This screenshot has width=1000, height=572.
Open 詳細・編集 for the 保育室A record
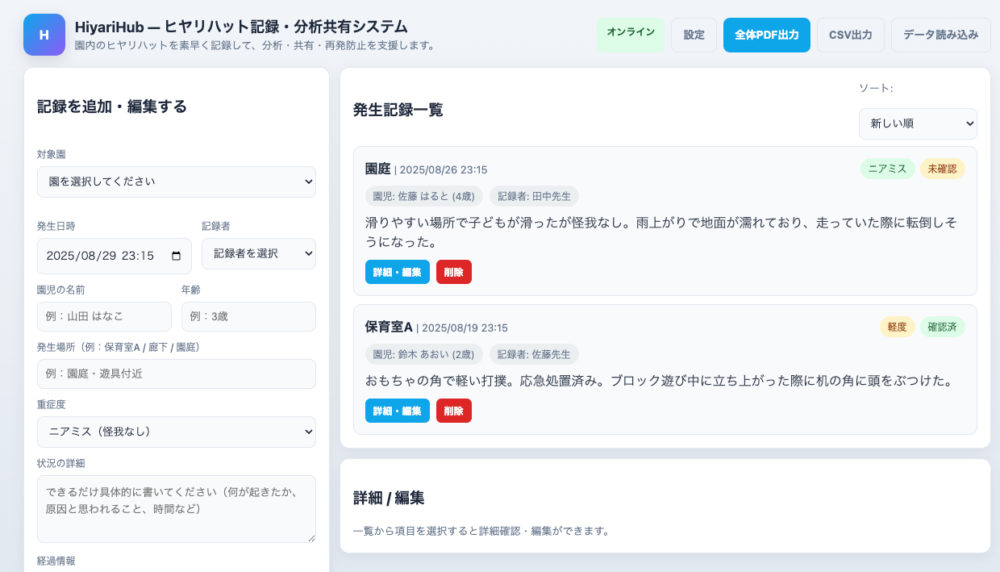click(x=397, y=411)
